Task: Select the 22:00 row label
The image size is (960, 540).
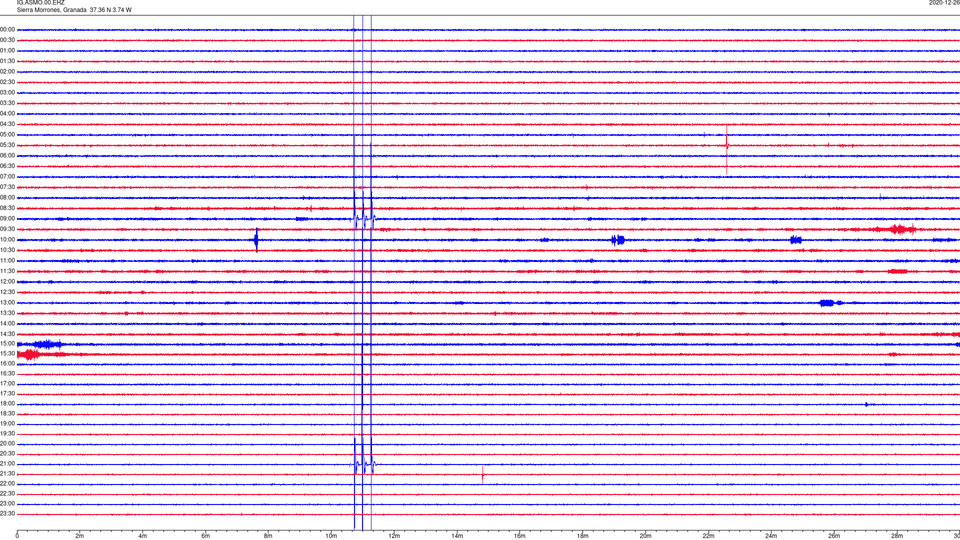Action: tap(7, 484)
